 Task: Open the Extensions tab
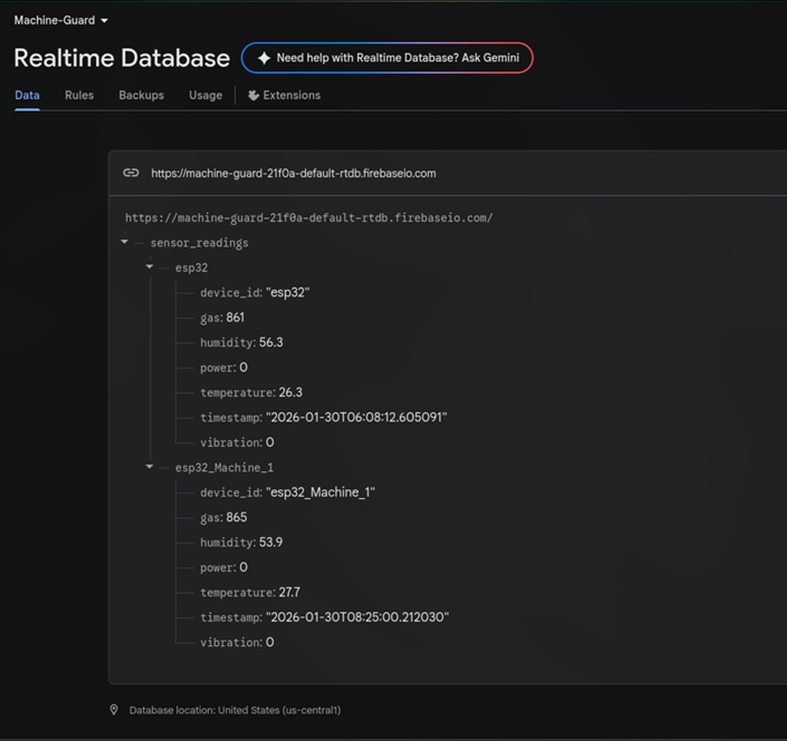[x=284, y=95]
